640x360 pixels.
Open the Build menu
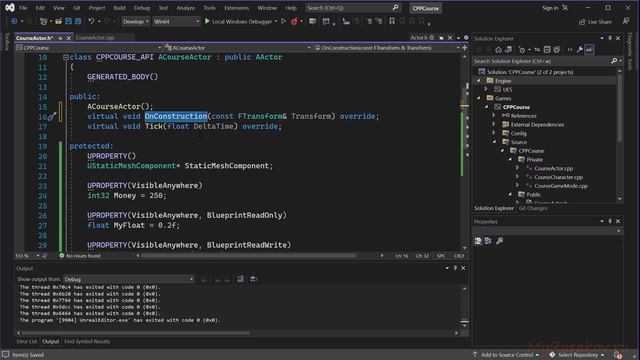tap(120, 8)
